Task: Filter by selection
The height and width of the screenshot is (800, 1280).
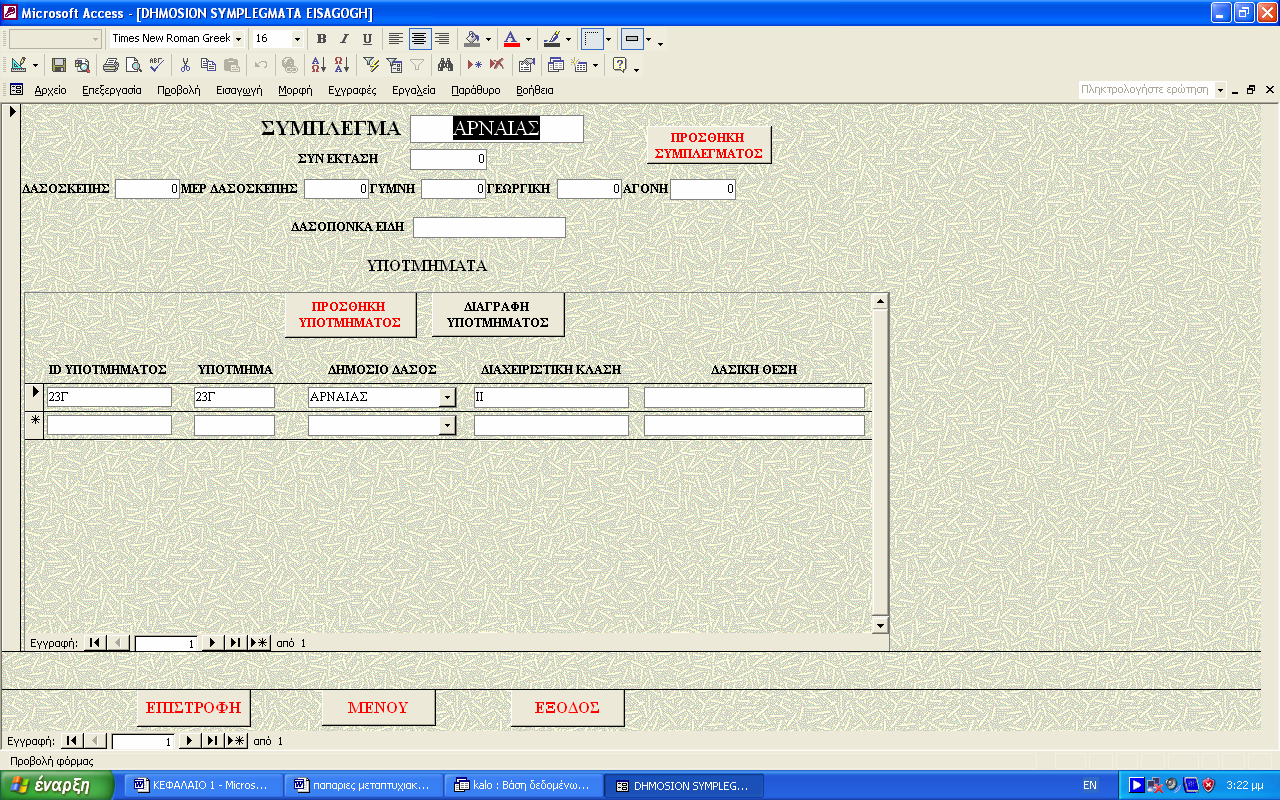Action: (371, 65)
